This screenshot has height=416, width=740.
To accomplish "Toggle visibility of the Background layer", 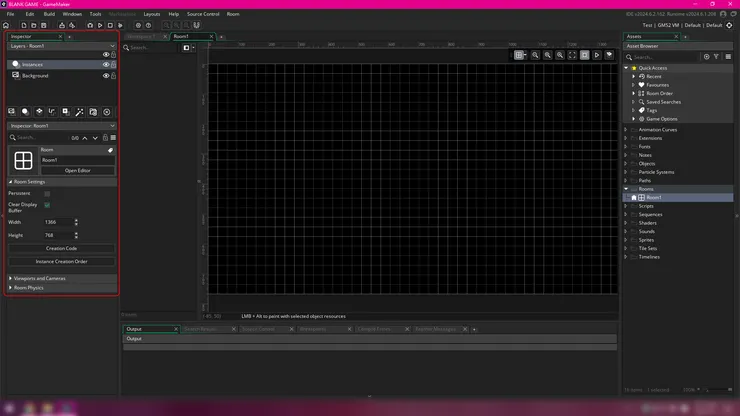I will 105,76.
